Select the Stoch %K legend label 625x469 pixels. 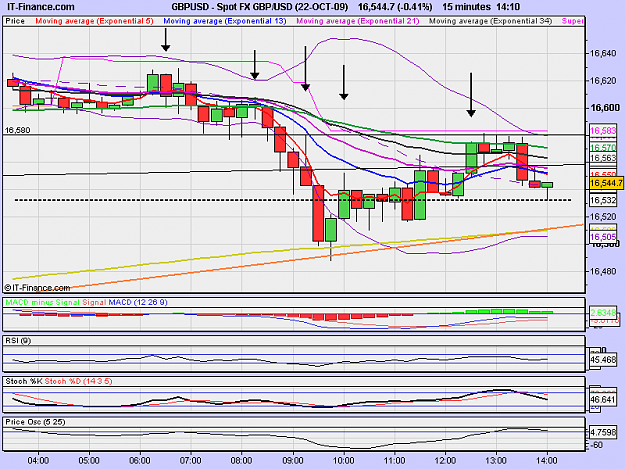point(24,381)
